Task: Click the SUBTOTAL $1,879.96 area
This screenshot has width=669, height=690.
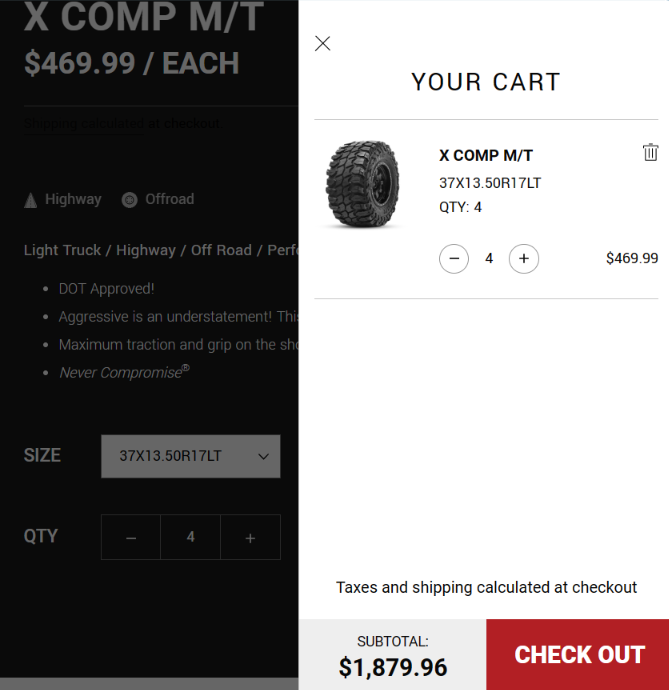Action: 392,656
